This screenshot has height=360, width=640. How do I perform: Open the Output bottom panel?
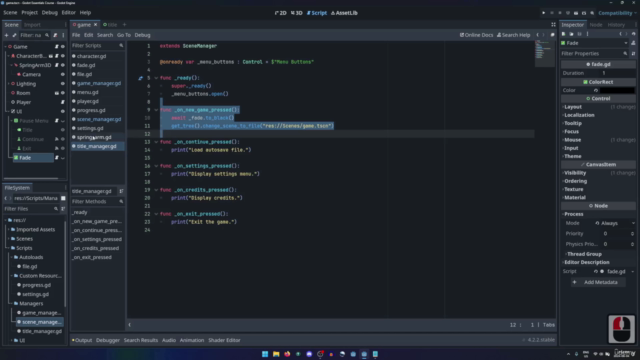[82, 340]
